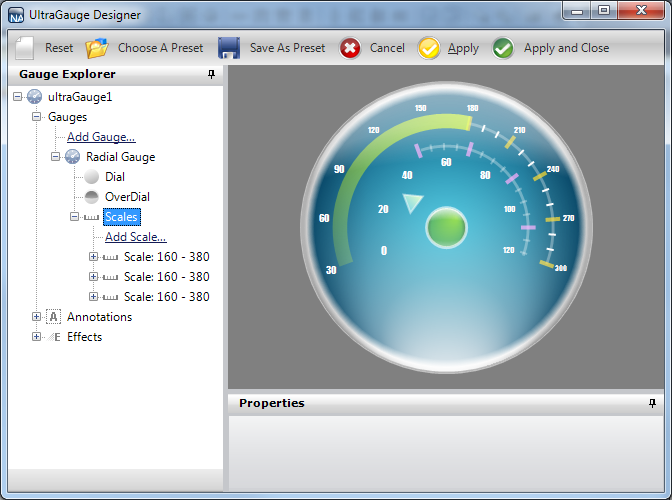Click the Properties panel header

pos(446,403)
